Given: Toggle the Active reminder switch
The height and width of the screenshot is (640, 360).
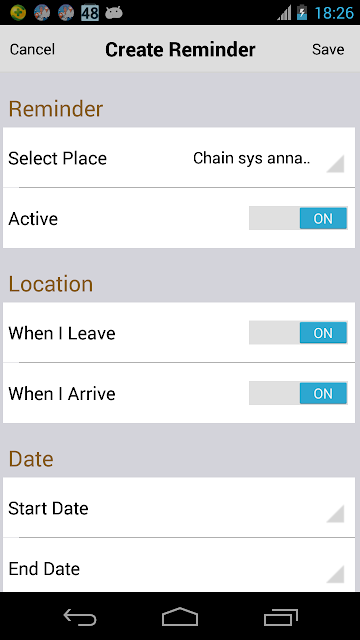Looking at the screenshot, I should click(x=298, y=218).
